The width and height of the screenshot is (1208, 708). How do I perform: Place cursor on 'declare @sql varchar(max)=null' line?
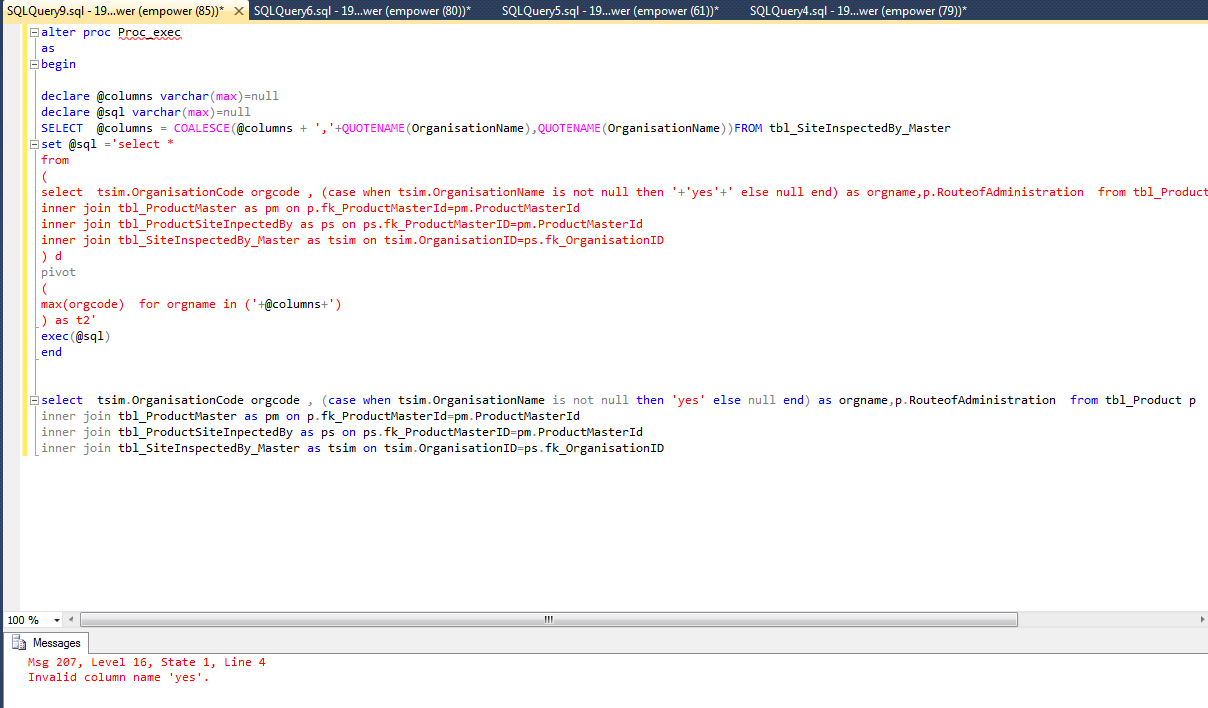click(x=146, y=112)
